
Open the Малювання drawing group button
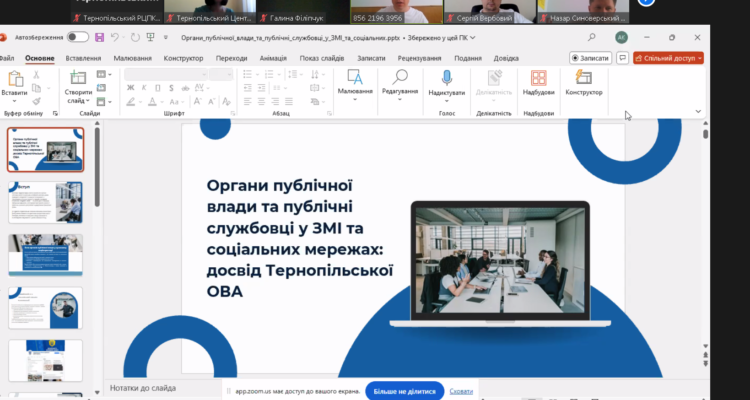[355, 85]
